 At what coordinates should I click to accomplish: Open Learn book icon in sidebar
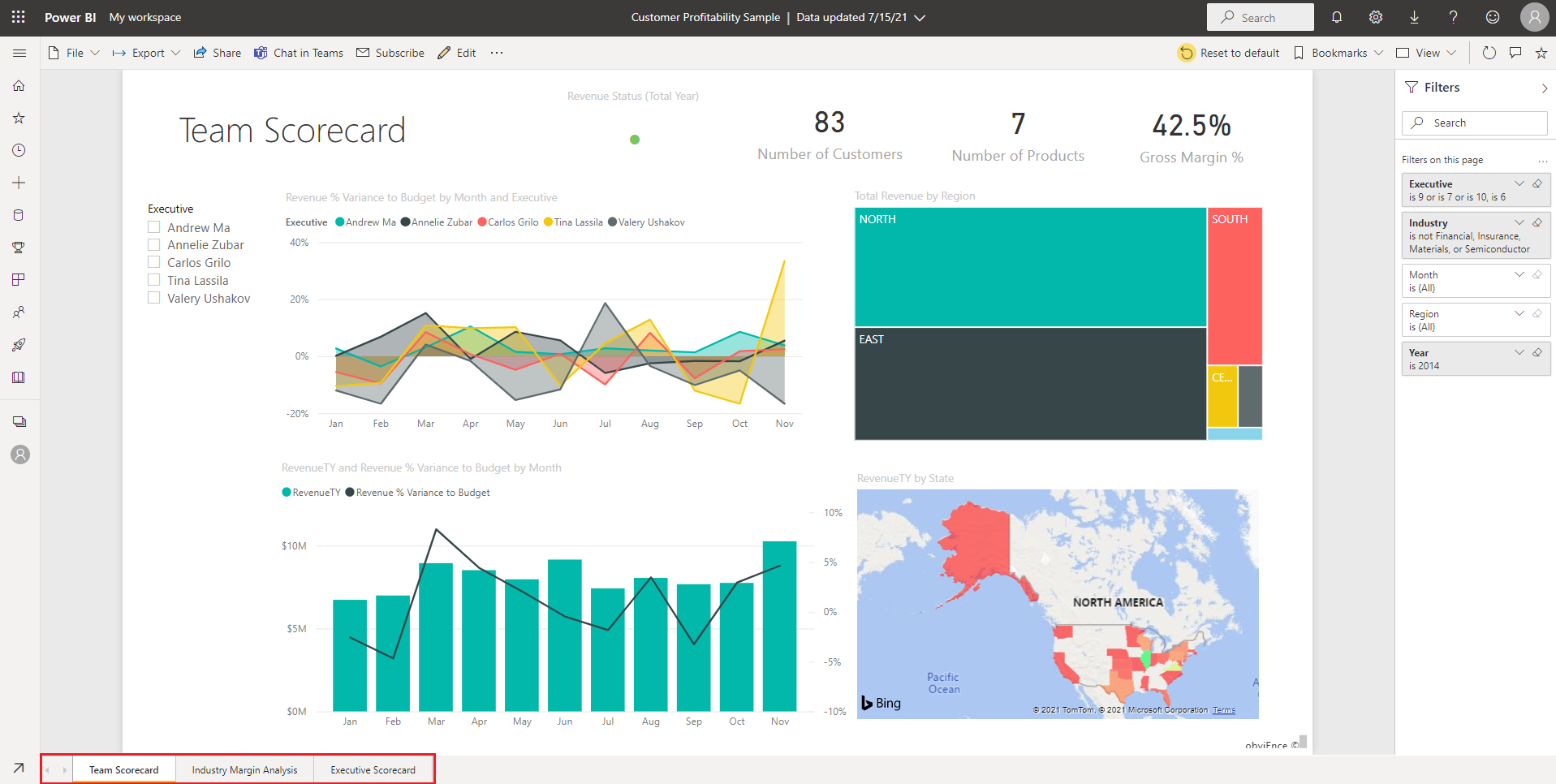pyautogui.click(x=19, y=377)
